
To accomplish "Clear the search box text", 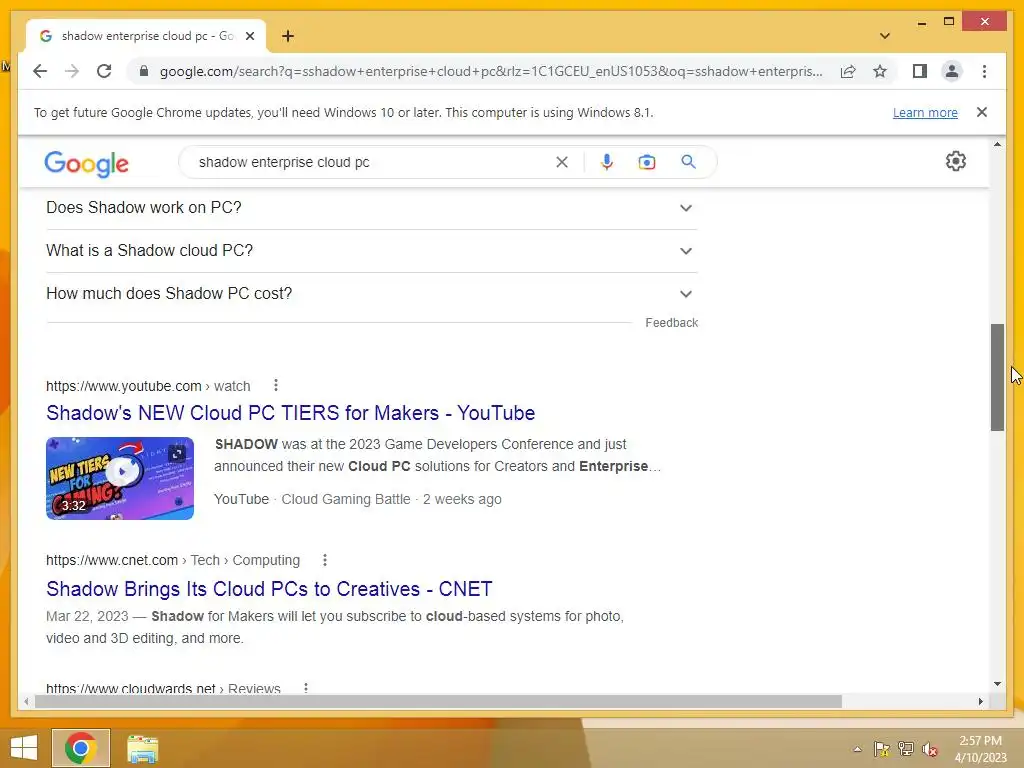I will (x=562, y=162).
